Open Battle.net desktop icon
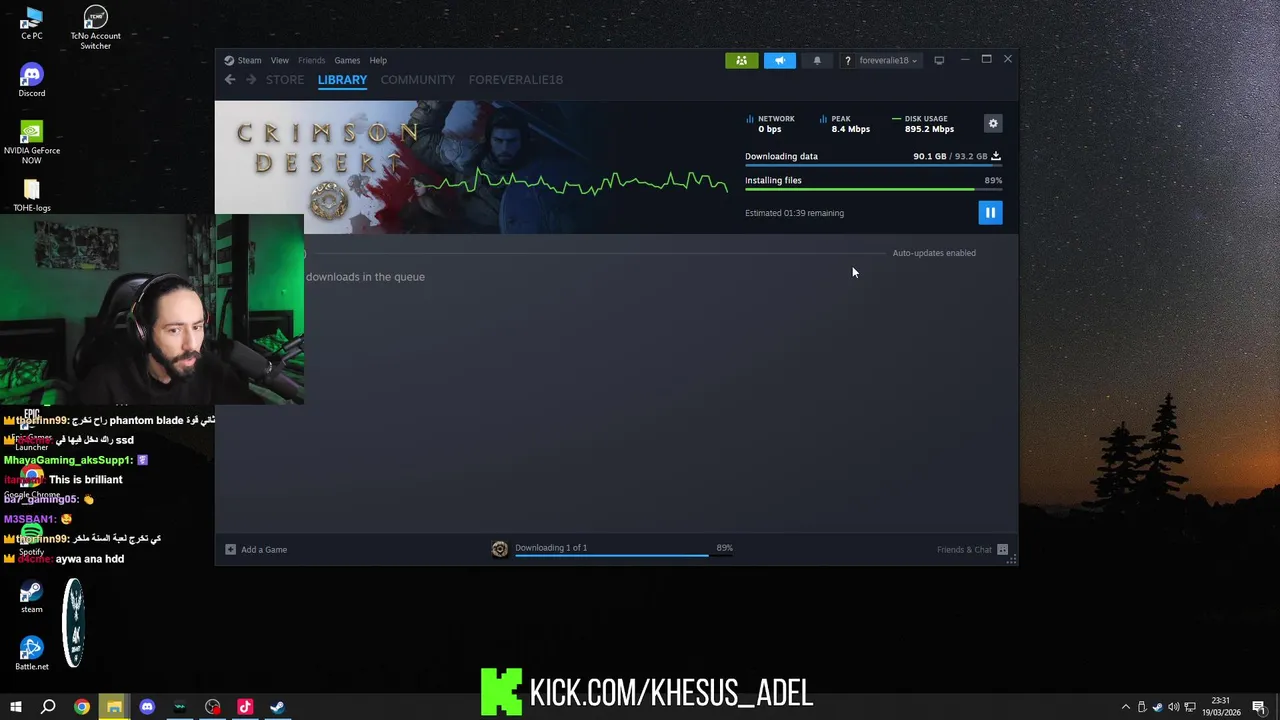 point(32,654)
